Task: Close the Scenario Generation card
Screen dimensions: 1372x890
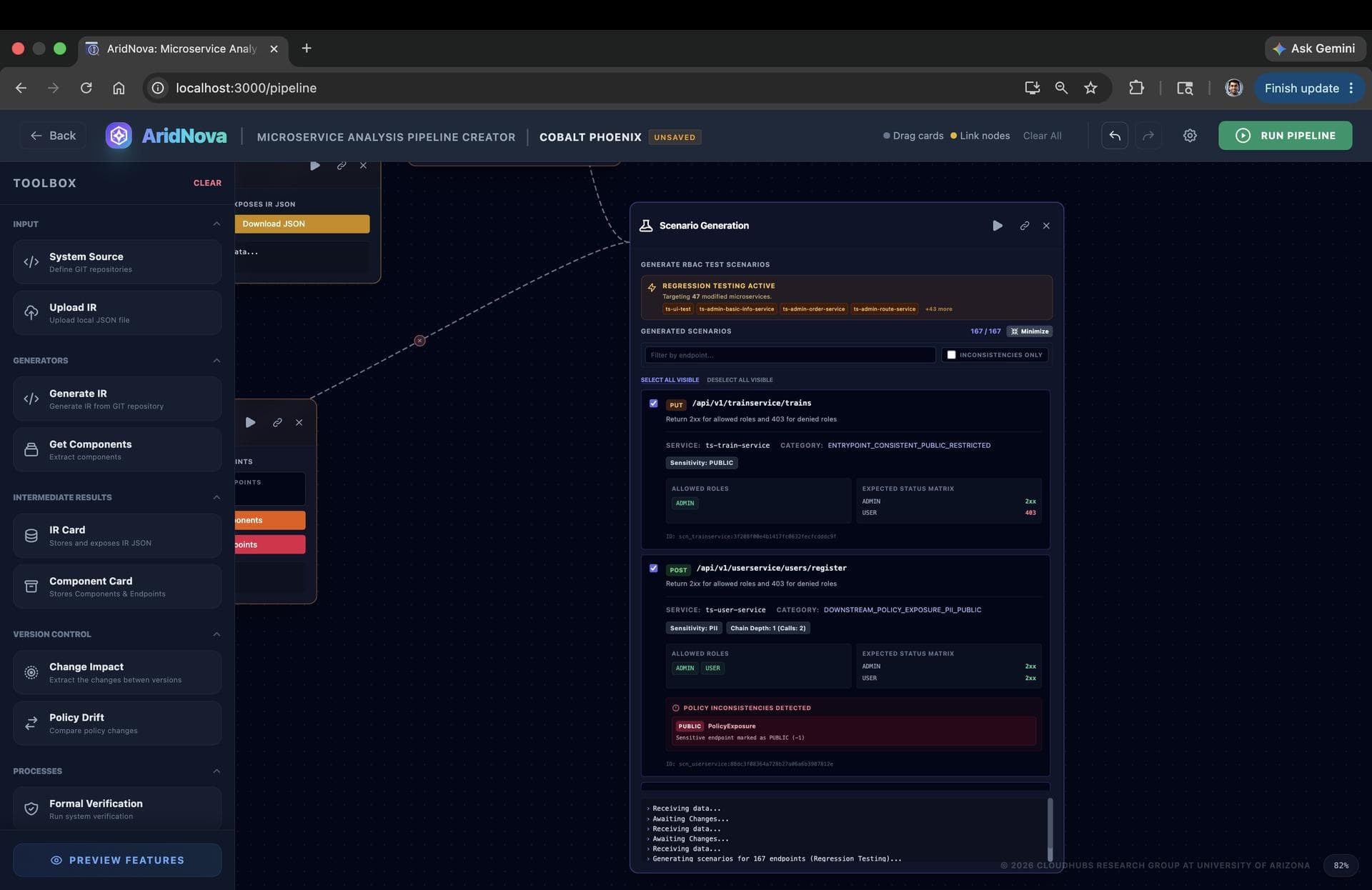Action: click(x=1046, y=226)
